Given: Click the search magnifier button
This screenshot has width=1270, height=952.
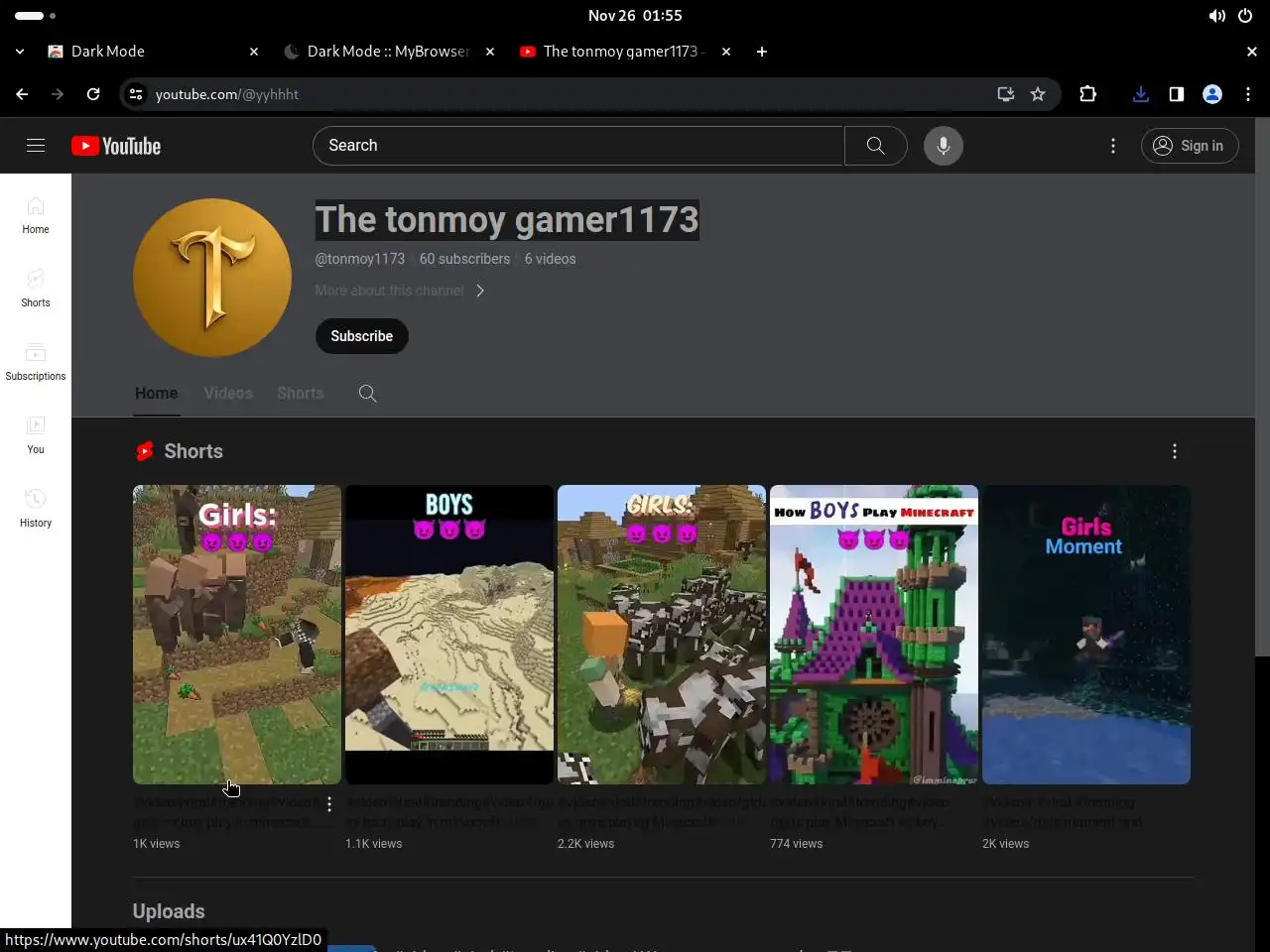Looking at the screenshot, I should 875,146.
